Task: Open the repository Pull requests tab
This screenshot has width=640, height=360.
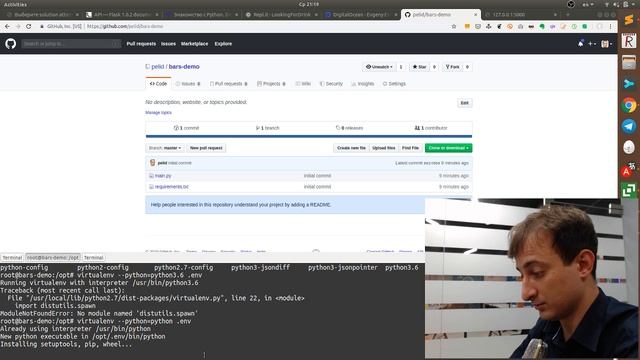Action: [229, 84]
